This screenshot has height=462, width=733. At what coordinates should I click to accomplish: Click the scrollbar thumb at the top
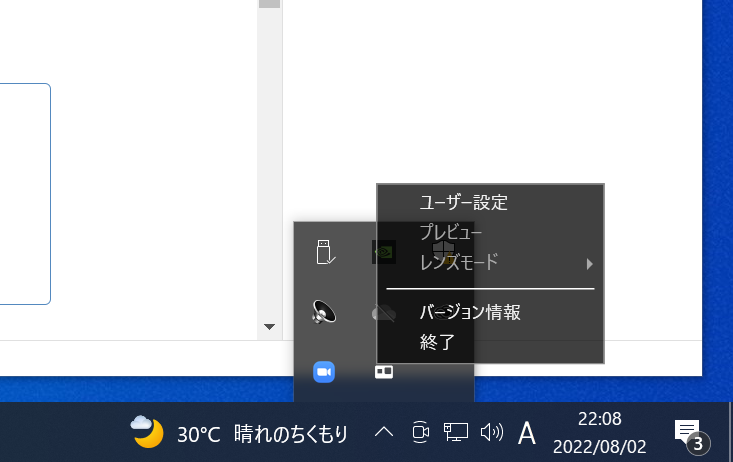click(x=269, y=4)
